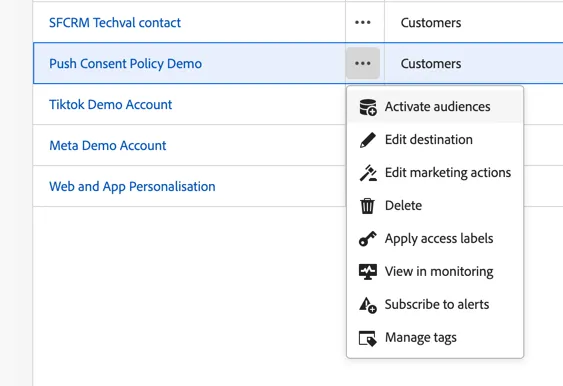The image size is (563, 386).
Task: Open Web and App Personalisation link
Action: click(132, 187)
